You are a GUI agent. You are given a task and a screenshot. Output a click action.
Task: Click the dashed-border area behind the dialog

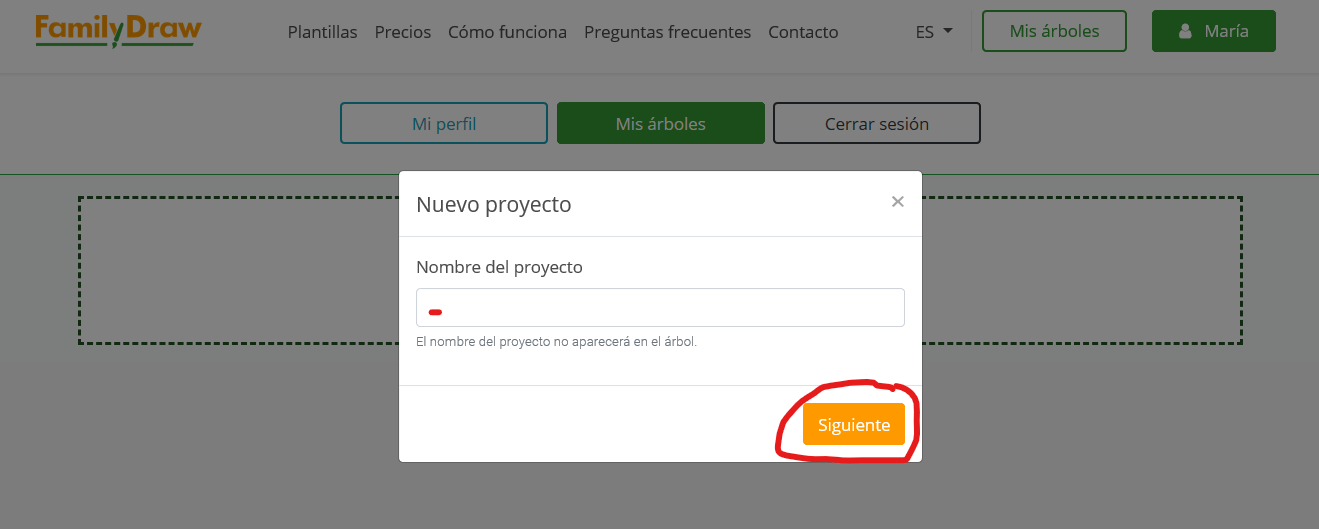[240, 270]
